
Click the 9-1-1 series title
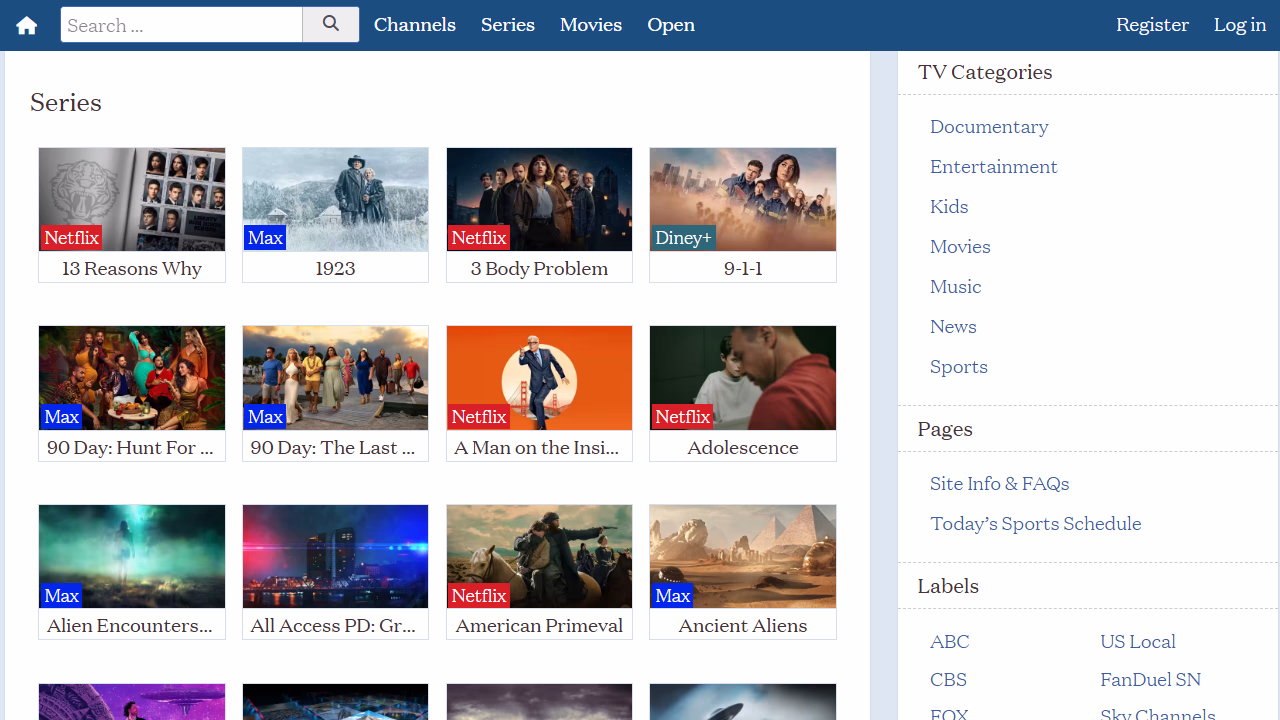pos(743,268)
